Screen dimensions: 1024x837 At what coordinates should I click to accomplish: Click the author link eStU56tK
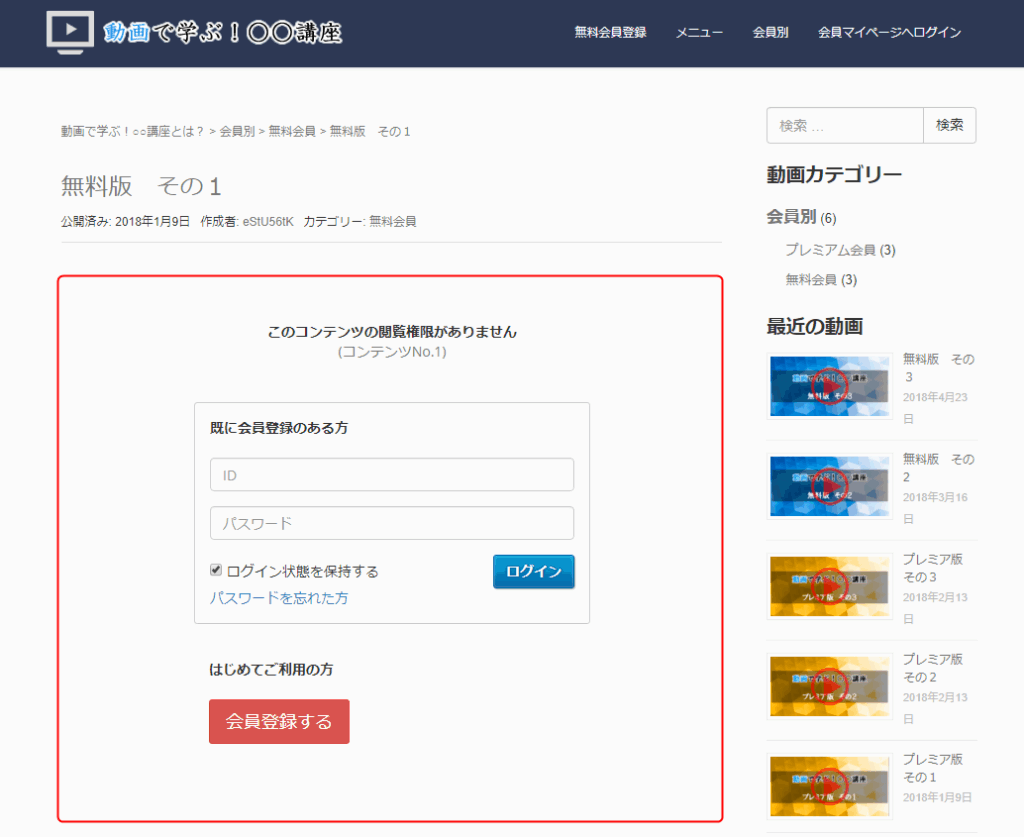[x=268, y=222]
